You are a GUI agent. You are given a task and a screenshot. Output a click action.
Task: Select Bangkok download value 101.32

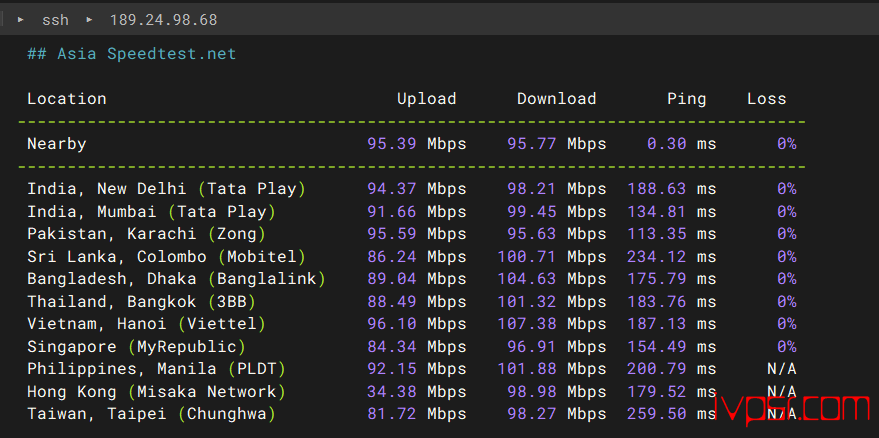pyautogui.click(x=526, y=302)
